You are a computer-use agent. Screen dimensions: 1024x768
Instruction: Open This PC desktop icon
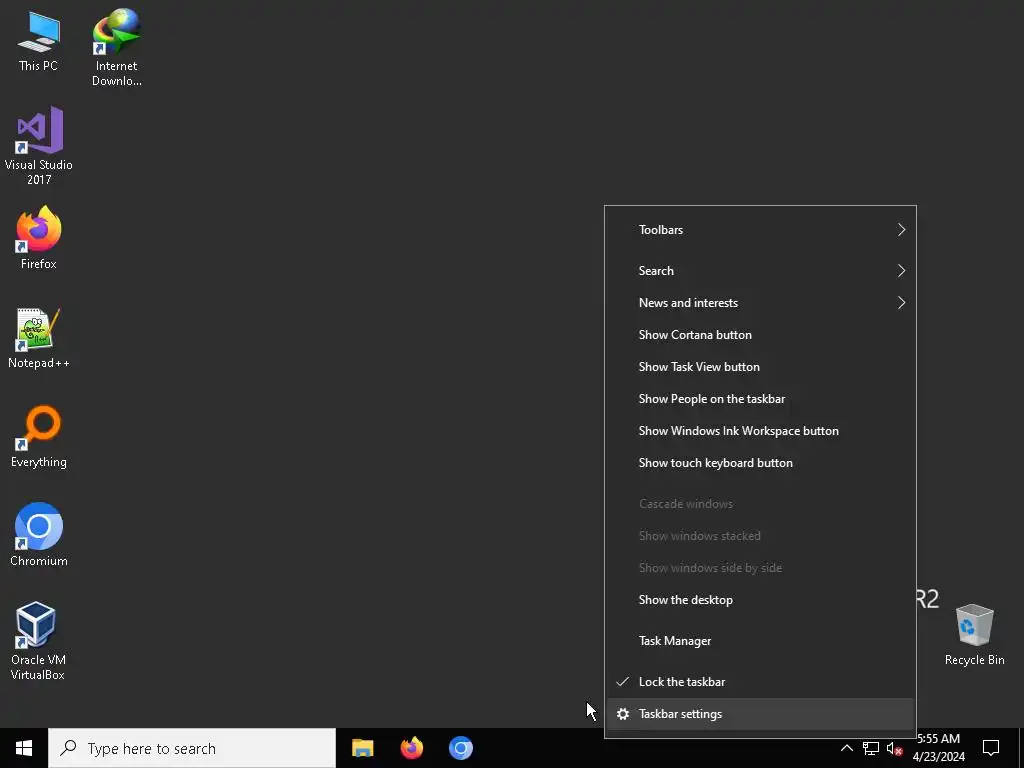pos(39,41)
